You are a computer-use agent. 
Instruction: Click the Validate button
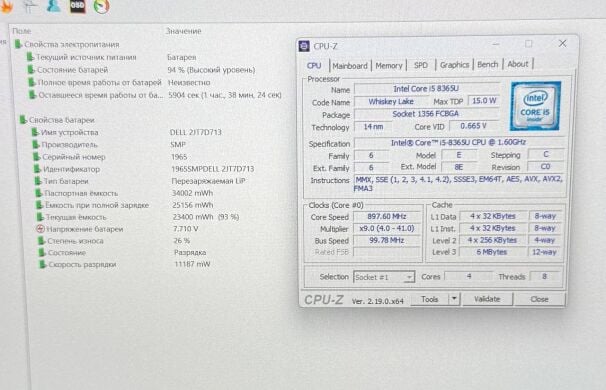coord(487,299)
